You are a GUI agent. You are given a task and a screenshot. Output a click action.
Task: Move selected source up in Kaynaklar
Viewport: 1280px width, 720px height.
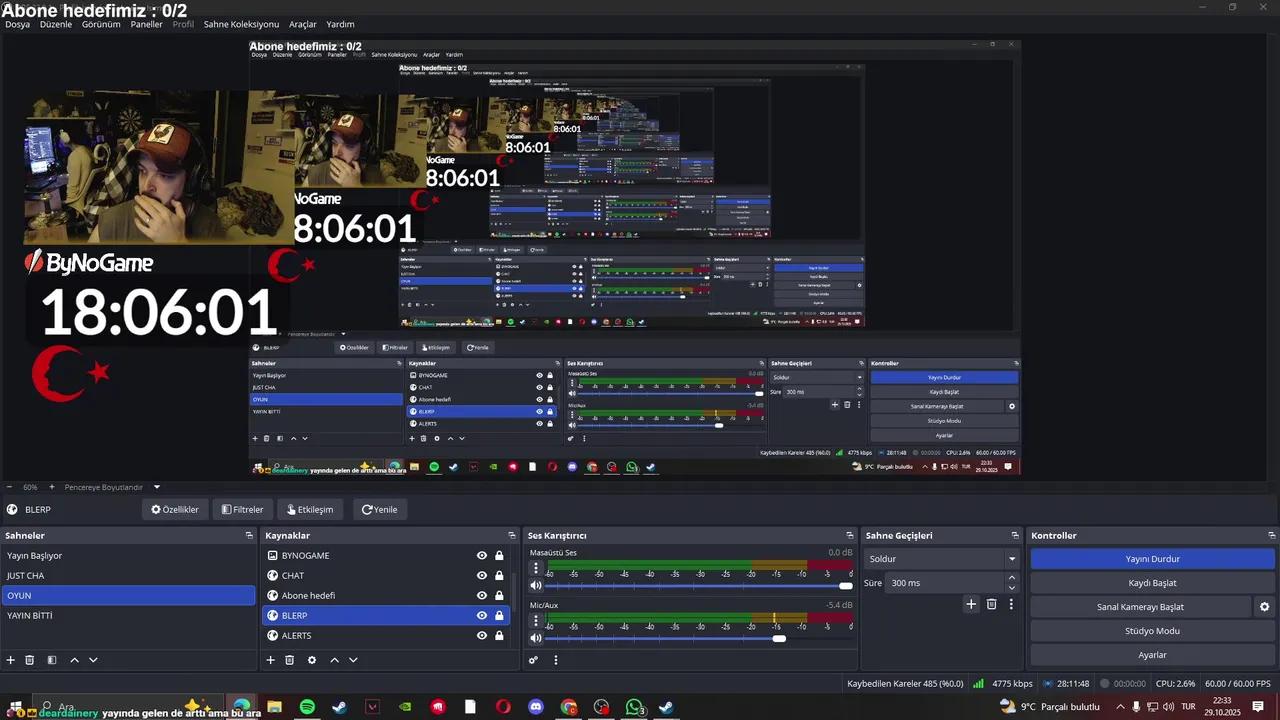[x=334, y=660]
